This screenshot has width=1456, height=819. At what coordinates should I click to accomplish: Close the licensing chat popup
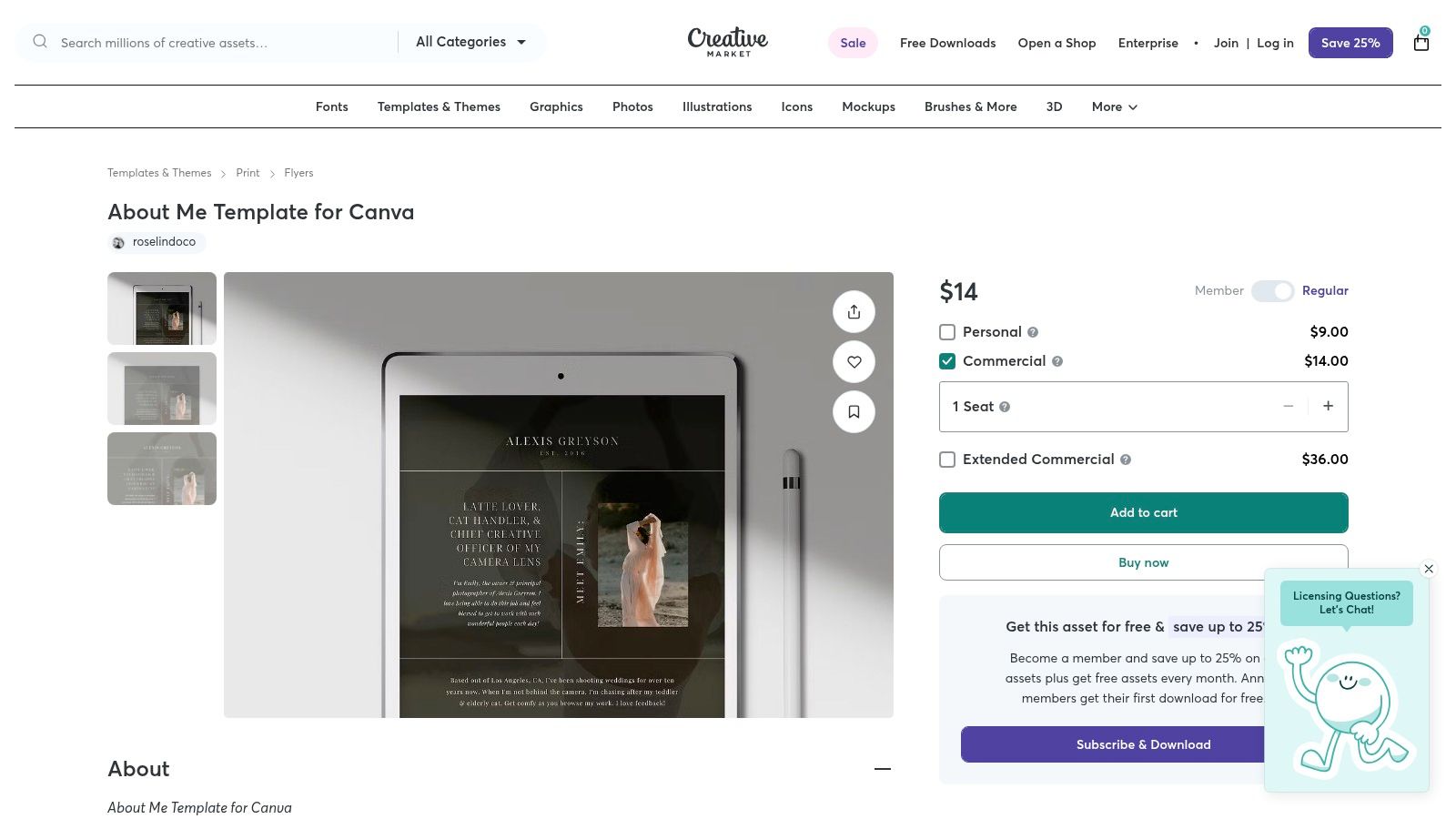point(1429,569)
